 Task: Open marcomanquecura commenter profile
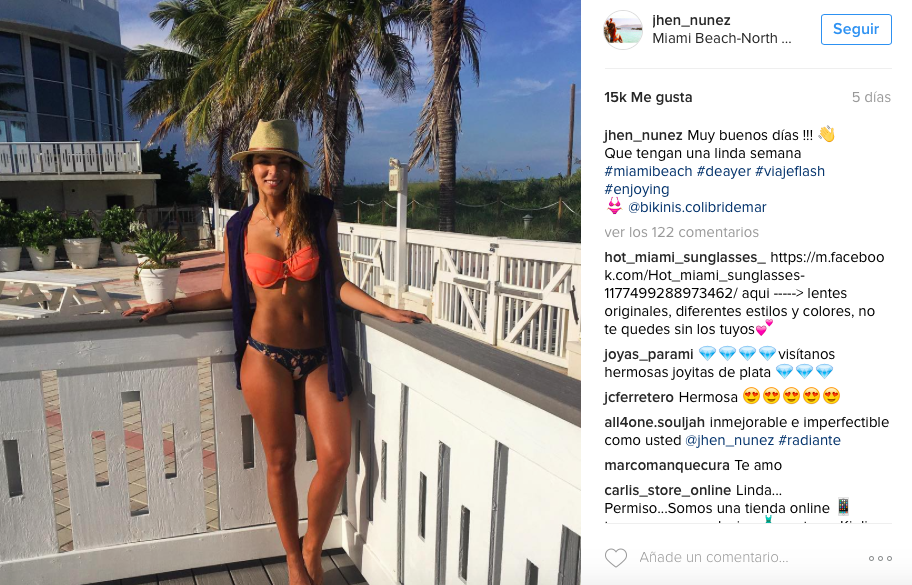point(667,465)
